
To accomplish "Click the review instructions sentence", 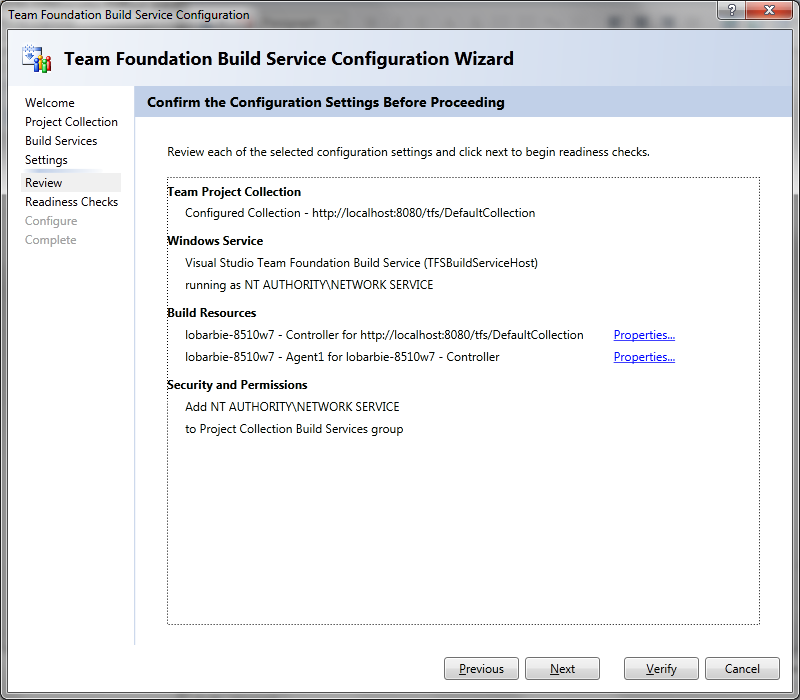I will point(408,152).
